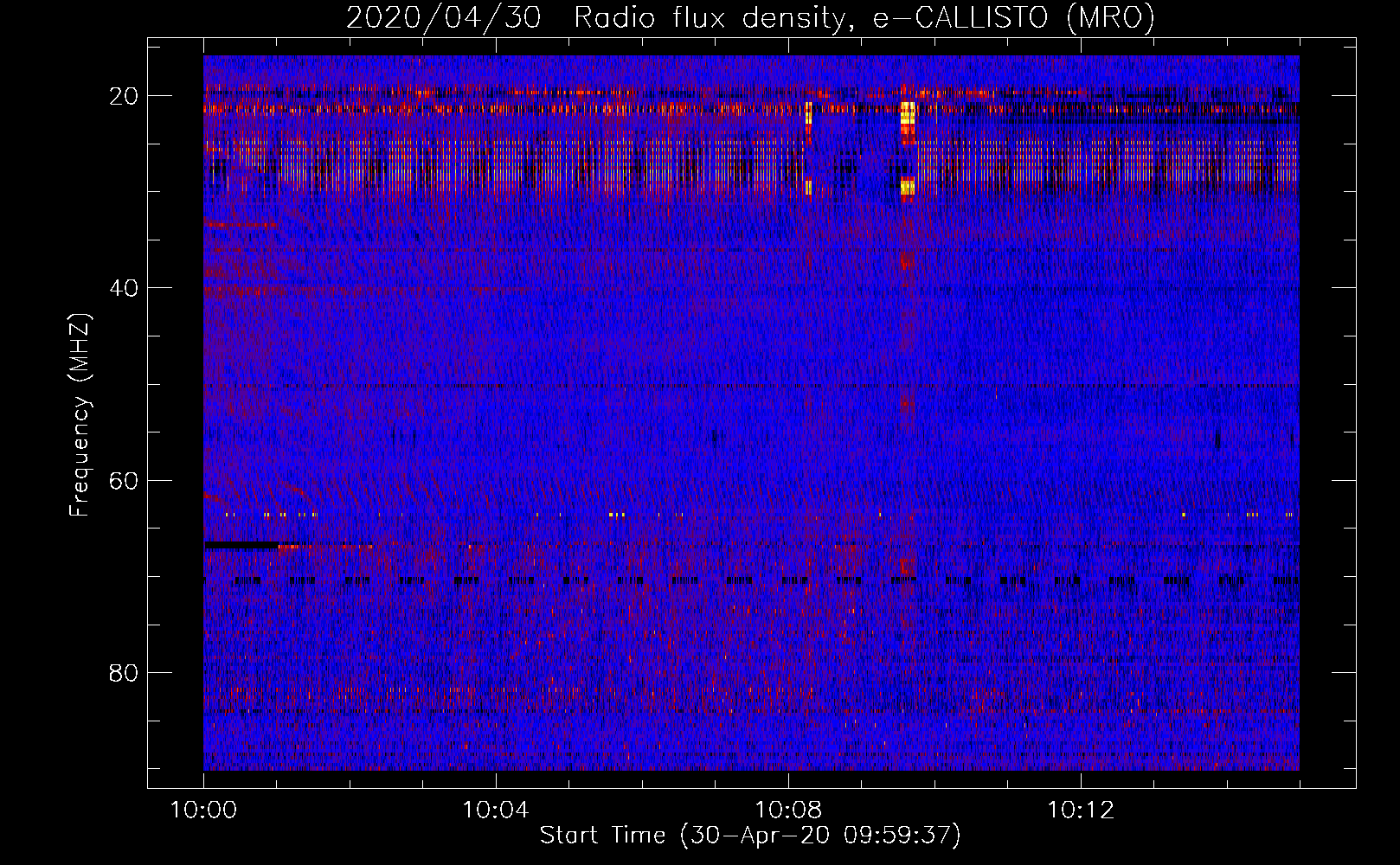Click the 80 frequency axis label
Screen dimensions: 1400x865
[x=124, y=672]
